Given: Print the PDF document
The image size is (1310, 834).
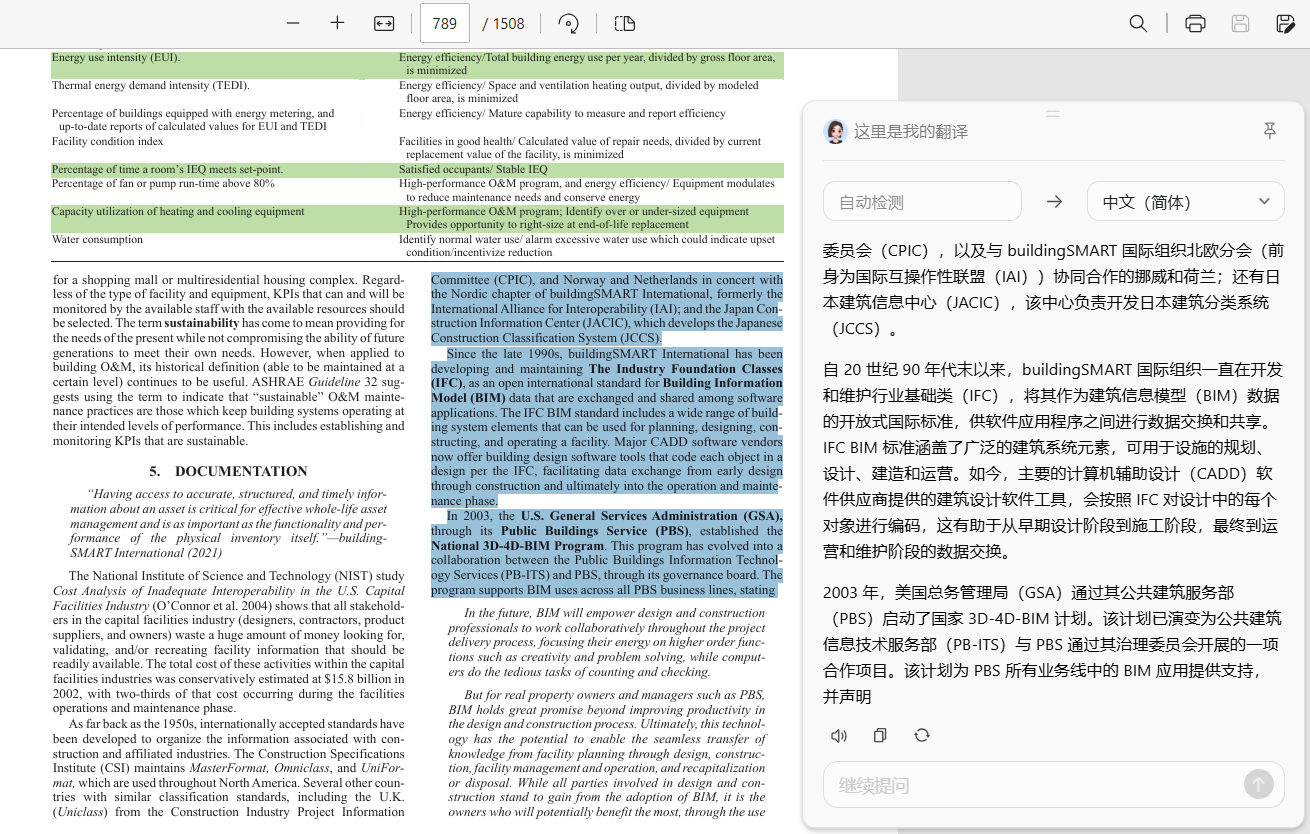Looking at the screenshot, I should (x=1195, y=23).
